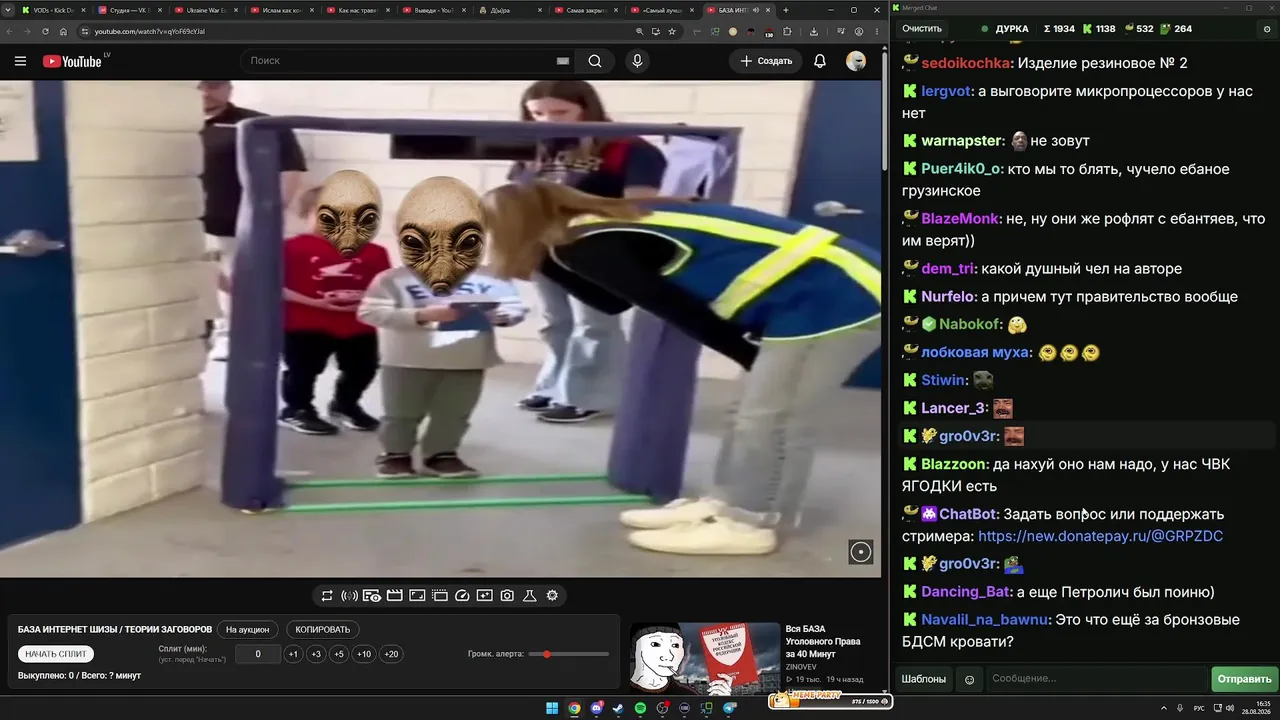Viewport: 1280px width, 720px height.
Task: Click Очистить to clear the chat
Action: [x=922, y=29]
